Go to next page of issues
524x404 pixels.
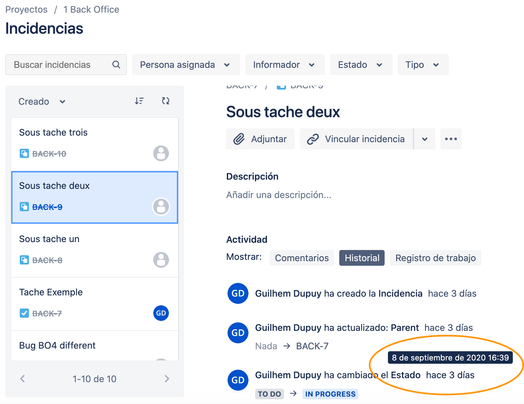click(167, 378)
